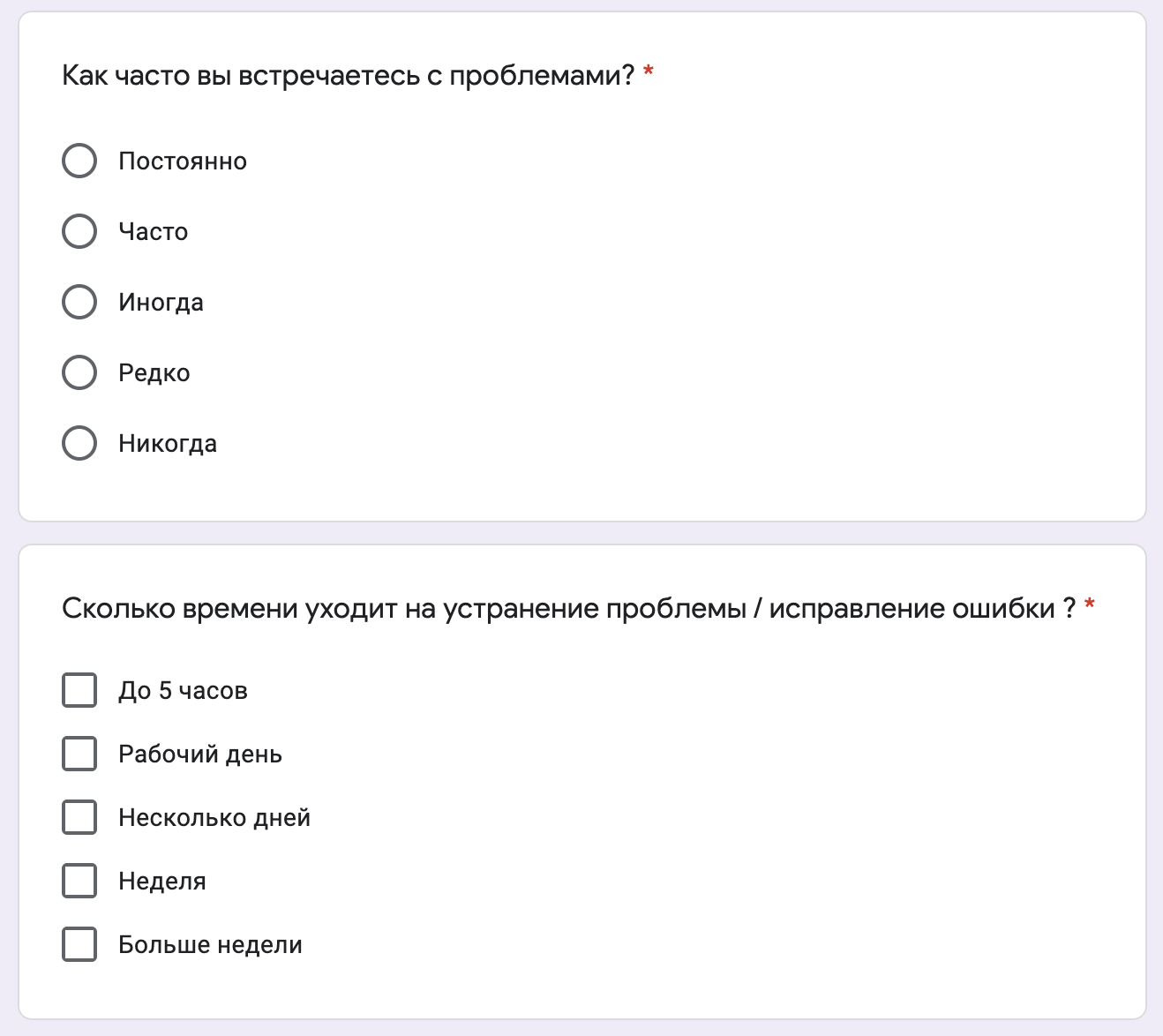Choose the "Часто" radio option
Image resolution: width=1163 pixels, height=1036 pixels.
(x=79, y=231)
